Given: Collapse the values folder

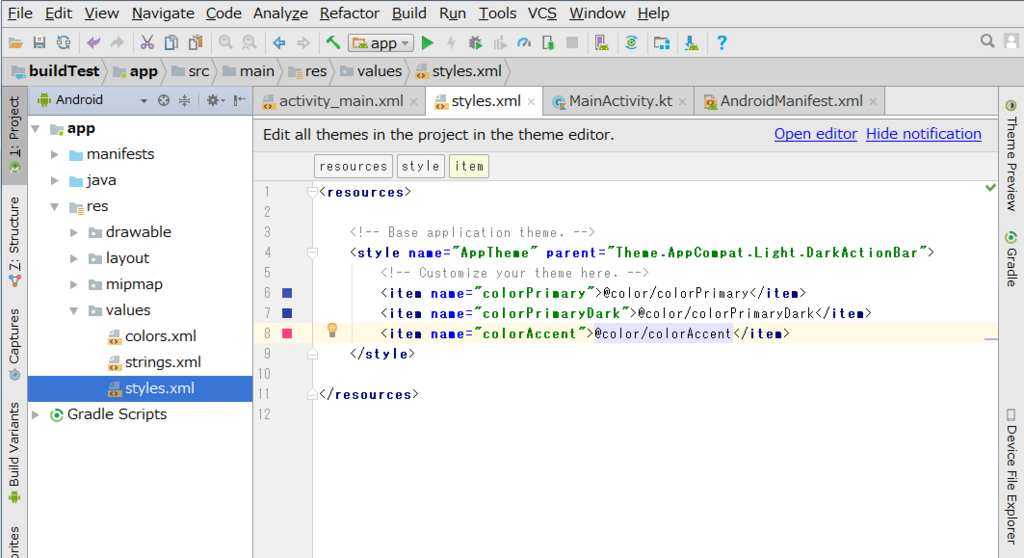Looking at the screenshot, I should point(74,311).
